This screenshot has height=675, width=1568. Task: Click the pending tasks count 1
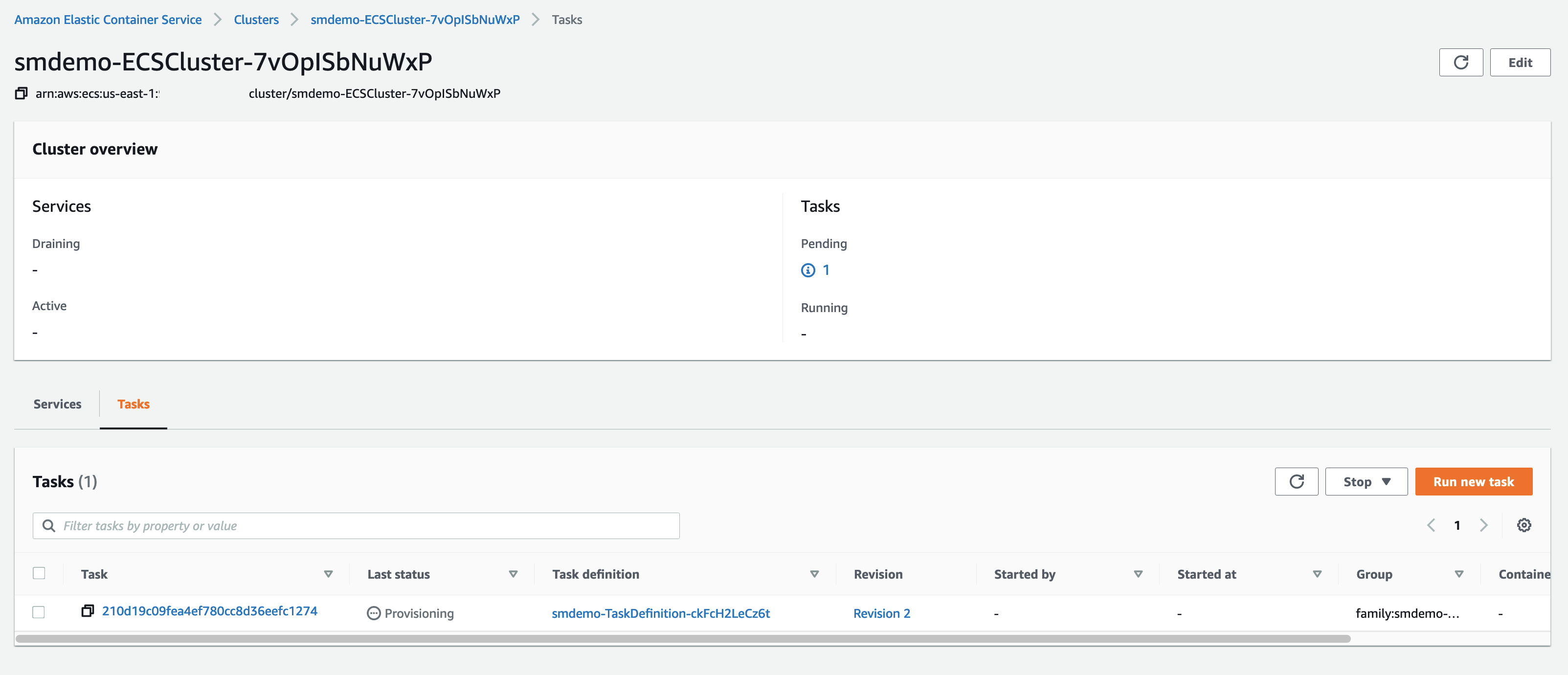[x=826, y=270]
